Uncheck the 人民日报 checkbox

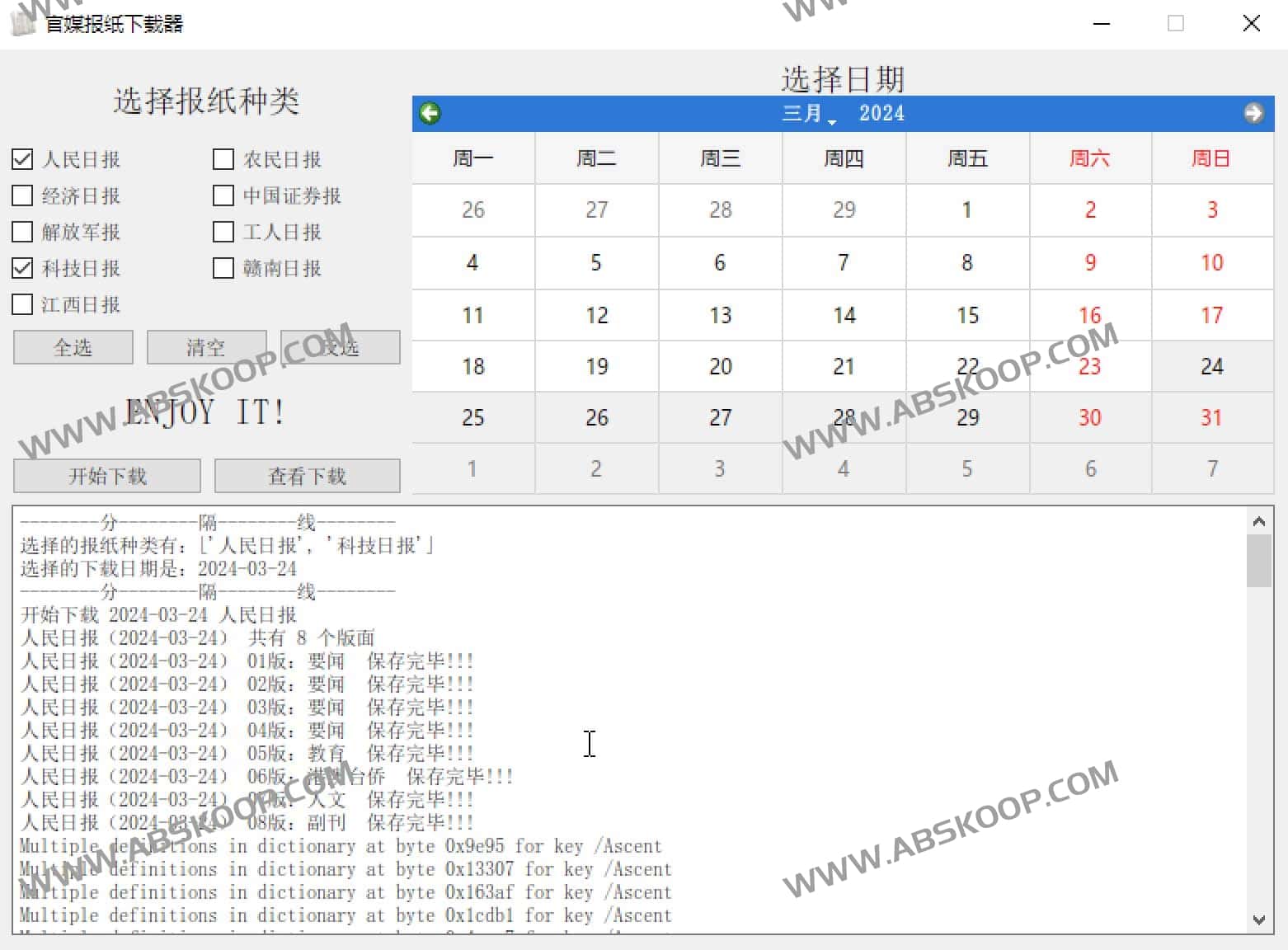tap(22, 159)
